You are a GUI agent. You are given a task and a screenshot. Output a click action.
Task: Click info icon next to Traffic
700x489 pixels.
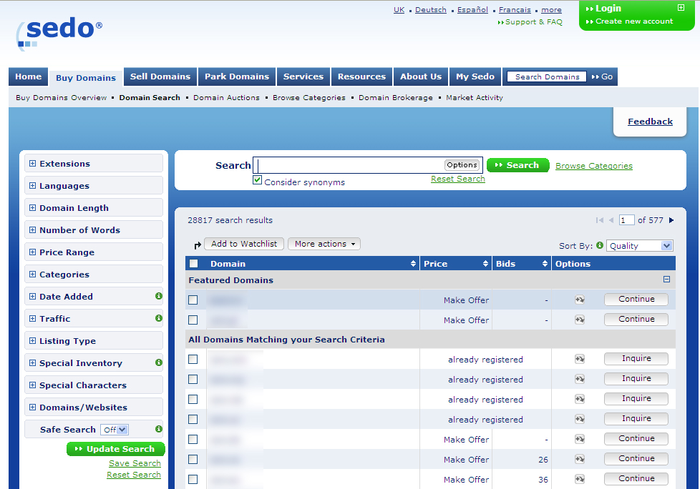pyautogui.click(x=158, y=318)
